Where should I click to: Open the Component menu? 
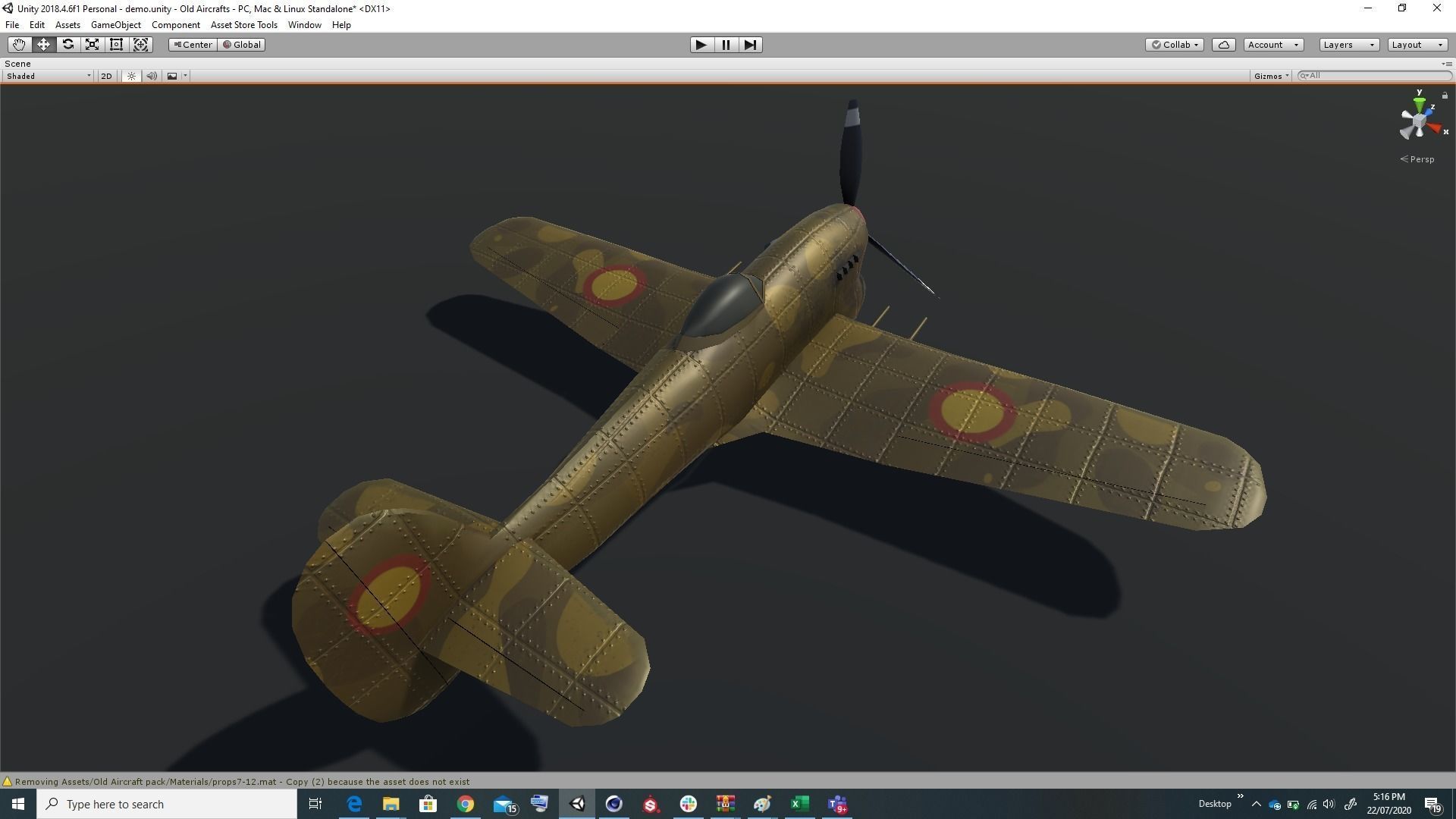click(x=176, y=25)
